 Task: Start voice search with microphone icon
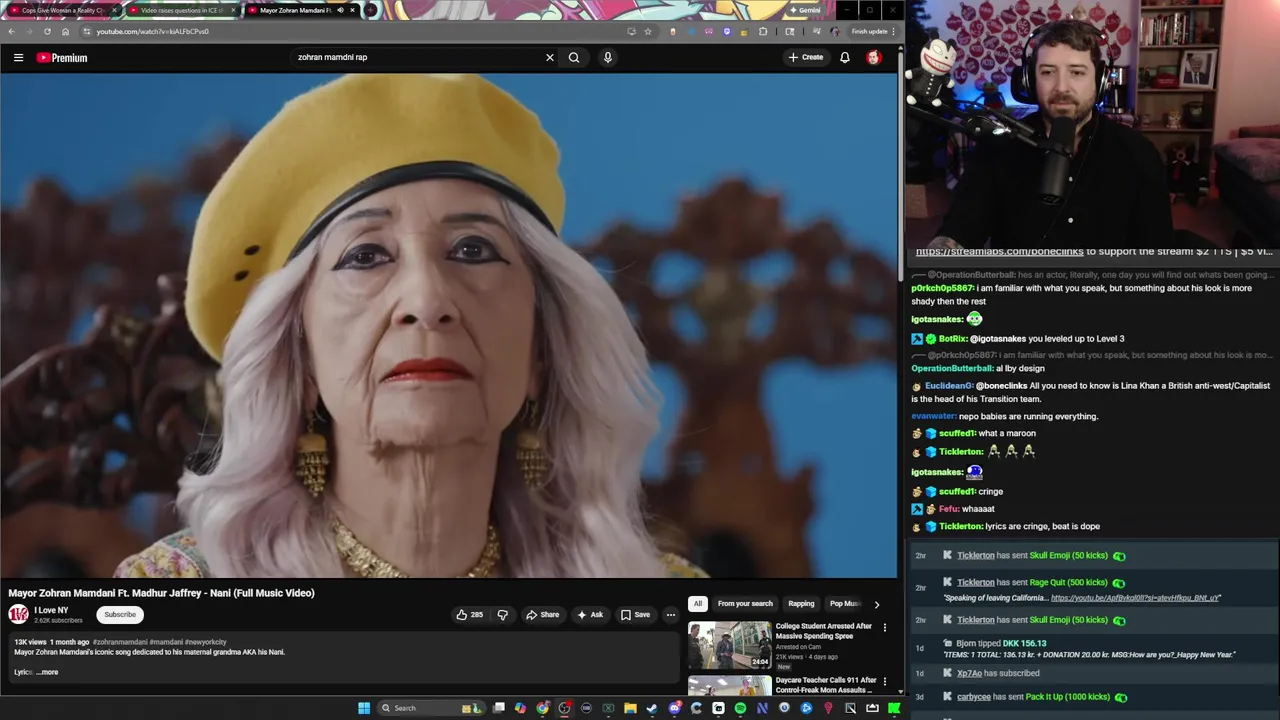point(607,57)
